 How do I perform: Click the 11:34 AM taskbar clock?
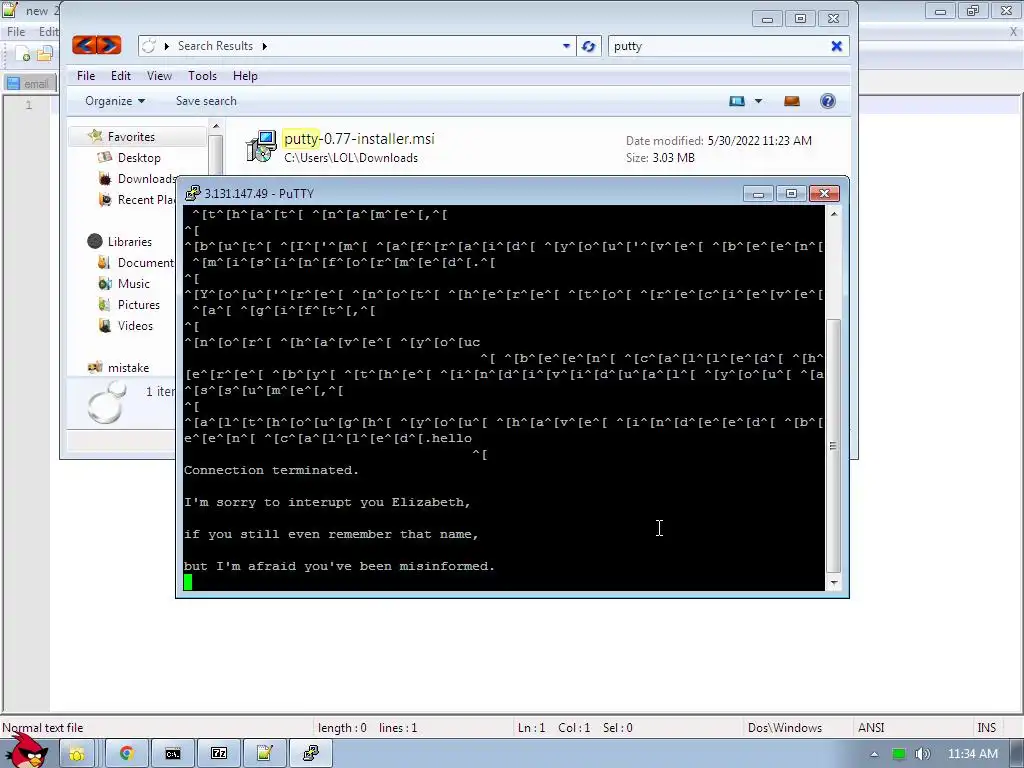pyautogui.click(x=973, y=754)
